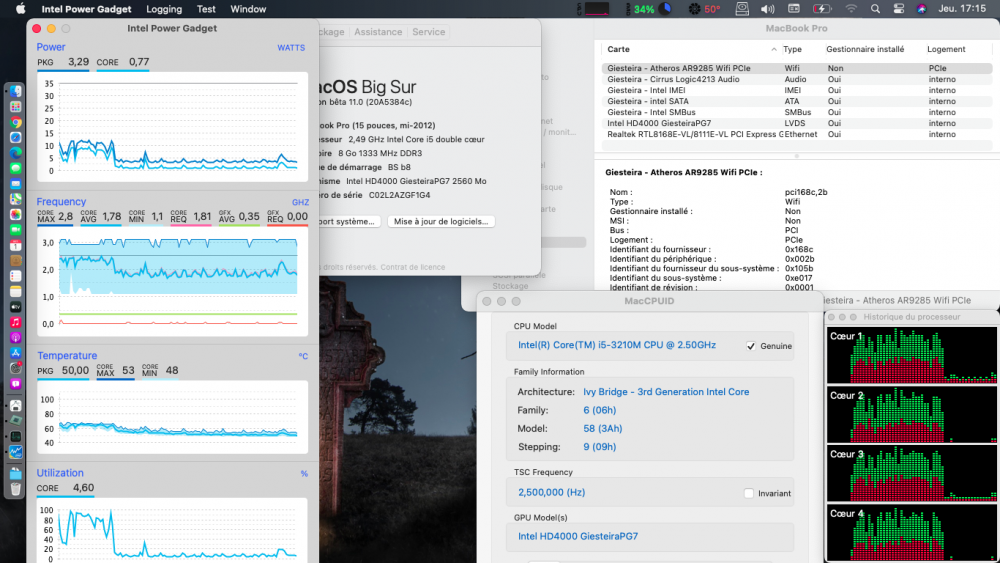This screenshot has width=1000, height=563.
Task: Click the Rapport système button
Action: [348, 221]
